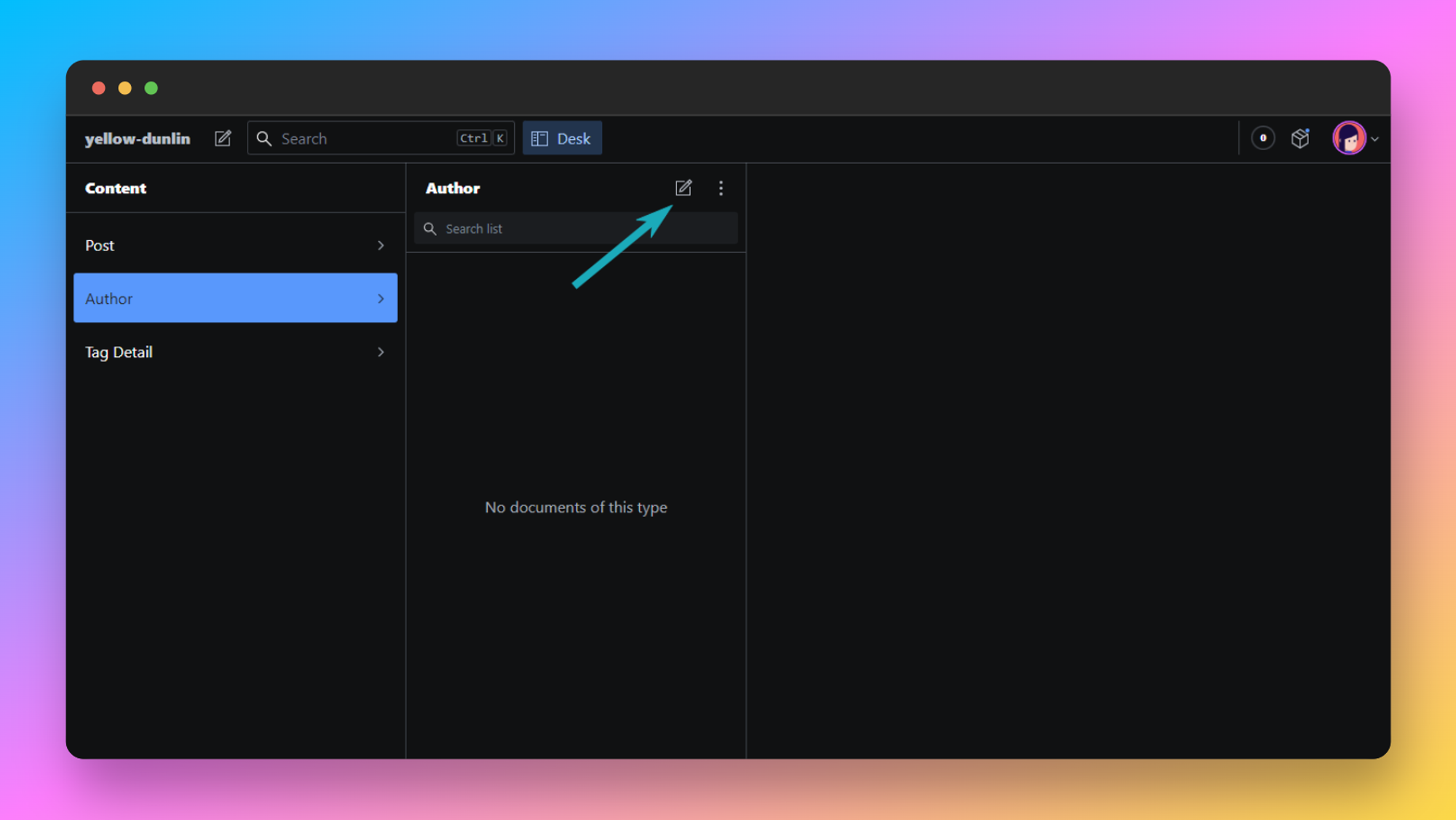Click the Search list input field
This screenshot has width=1456, height=820.
575,228
